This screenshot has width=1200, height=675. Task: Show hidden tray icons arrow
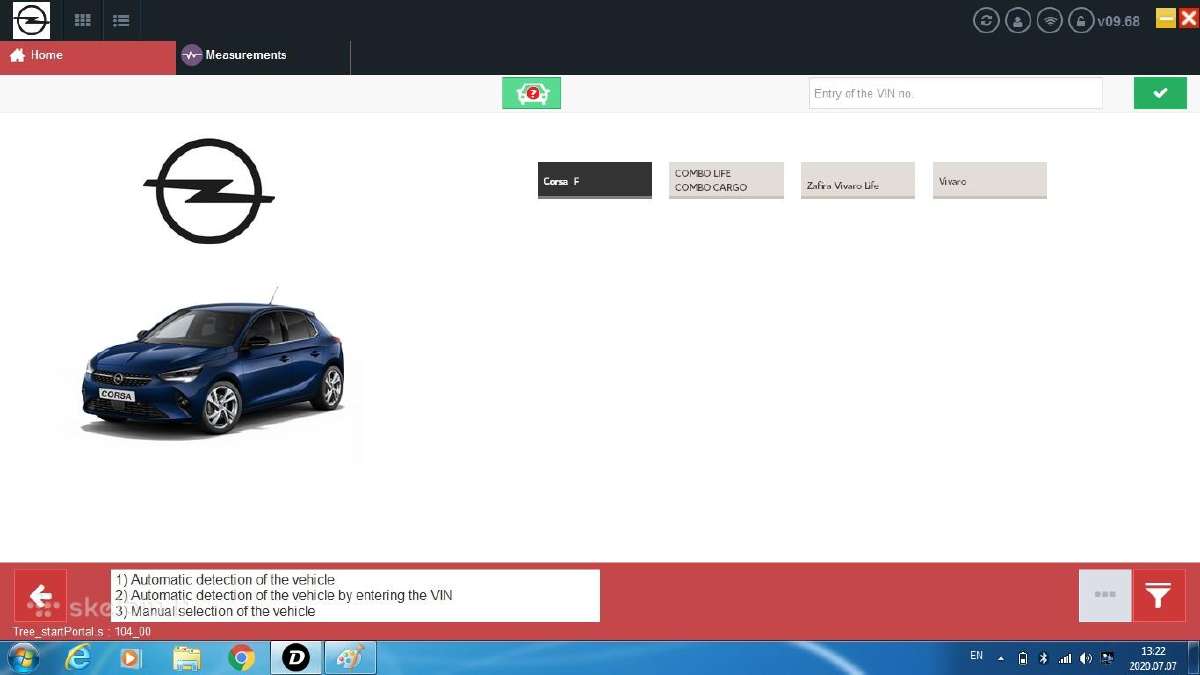click(1002, 658)
